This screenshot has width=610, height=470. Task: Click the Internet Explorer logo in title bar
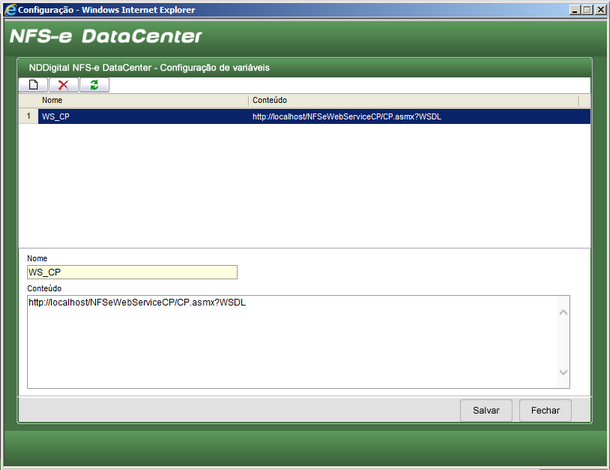(x=11, y=10)
